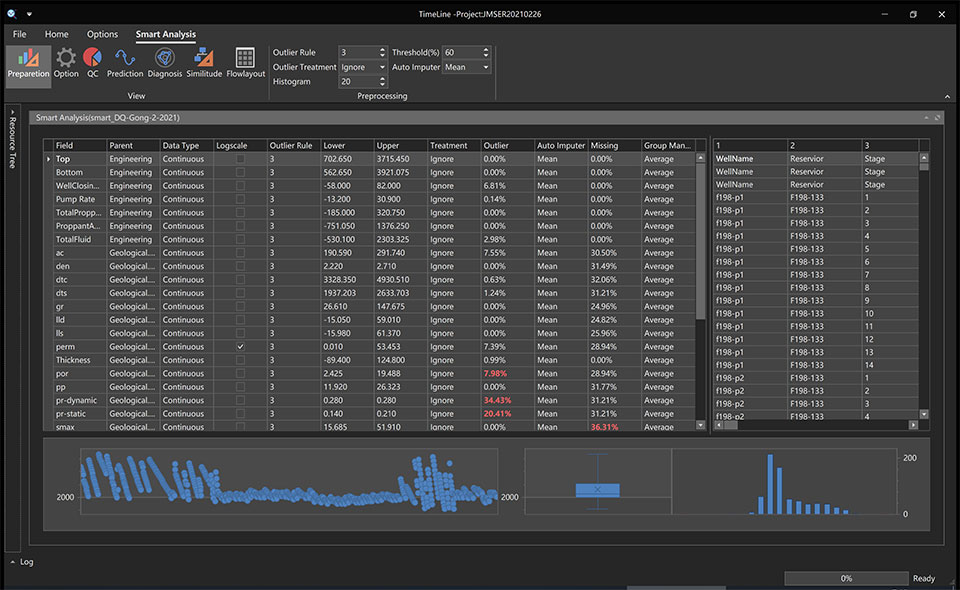
Task: Click the pin icon on Smart Analysis panel header
Action: (x=926, y=118)
